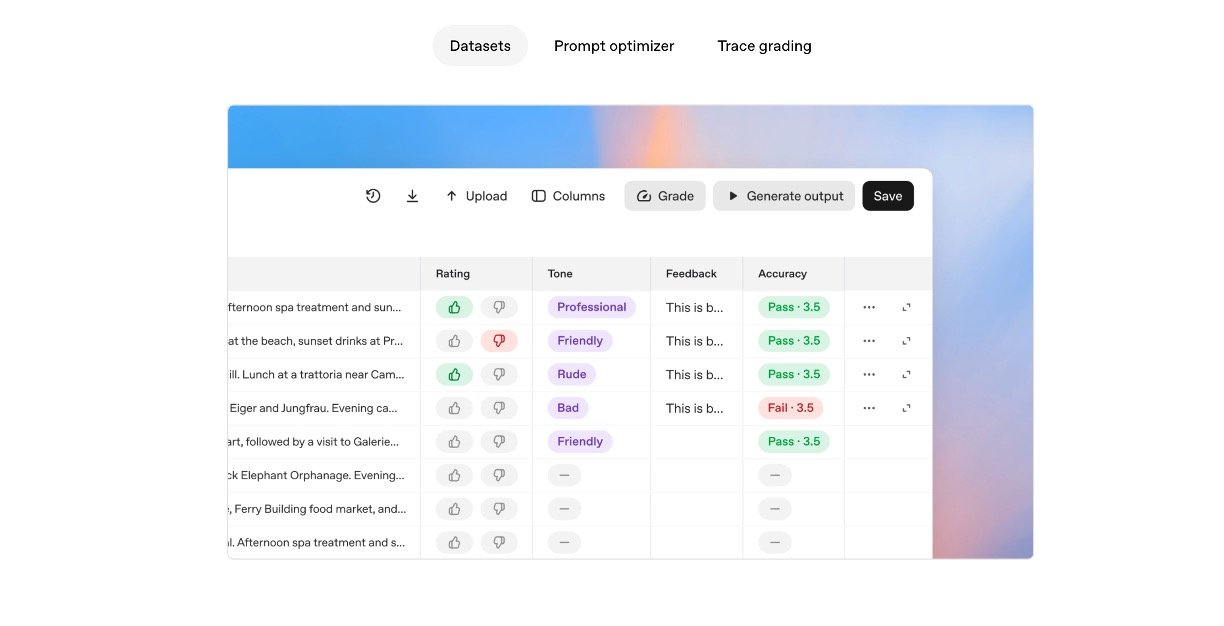Click the download arrow icon
Image resolution: width=1224 pixels, height=626 pixels.
pyautogui.click(x=412, y=196)
